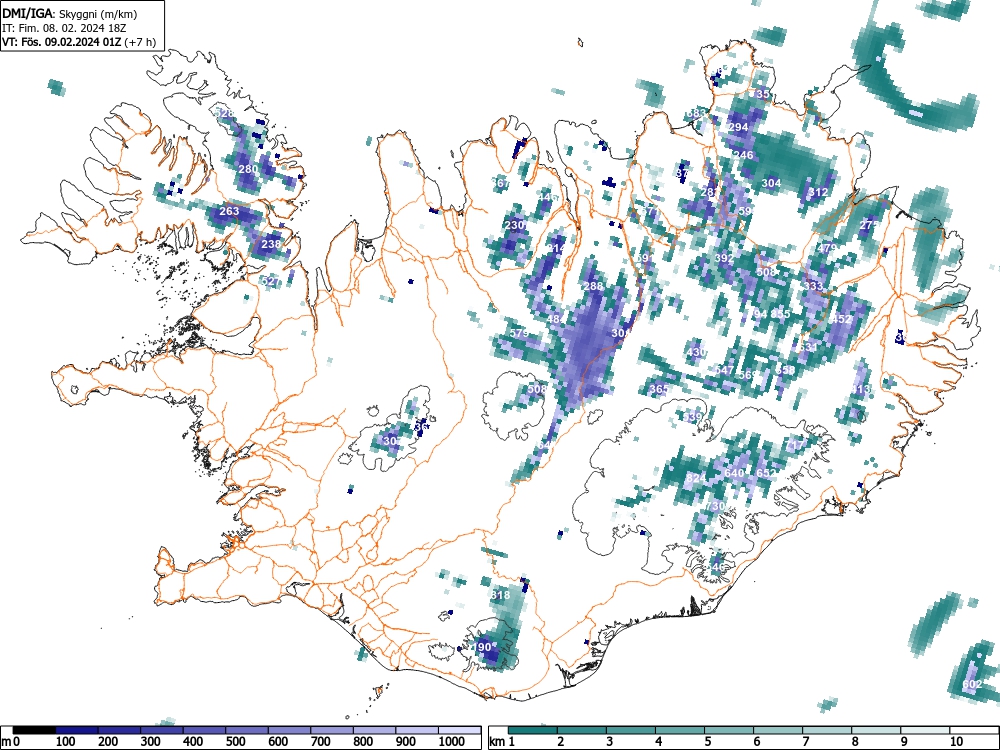
Task: Click the 333 visibility value on the map
Action: [813, 286]
